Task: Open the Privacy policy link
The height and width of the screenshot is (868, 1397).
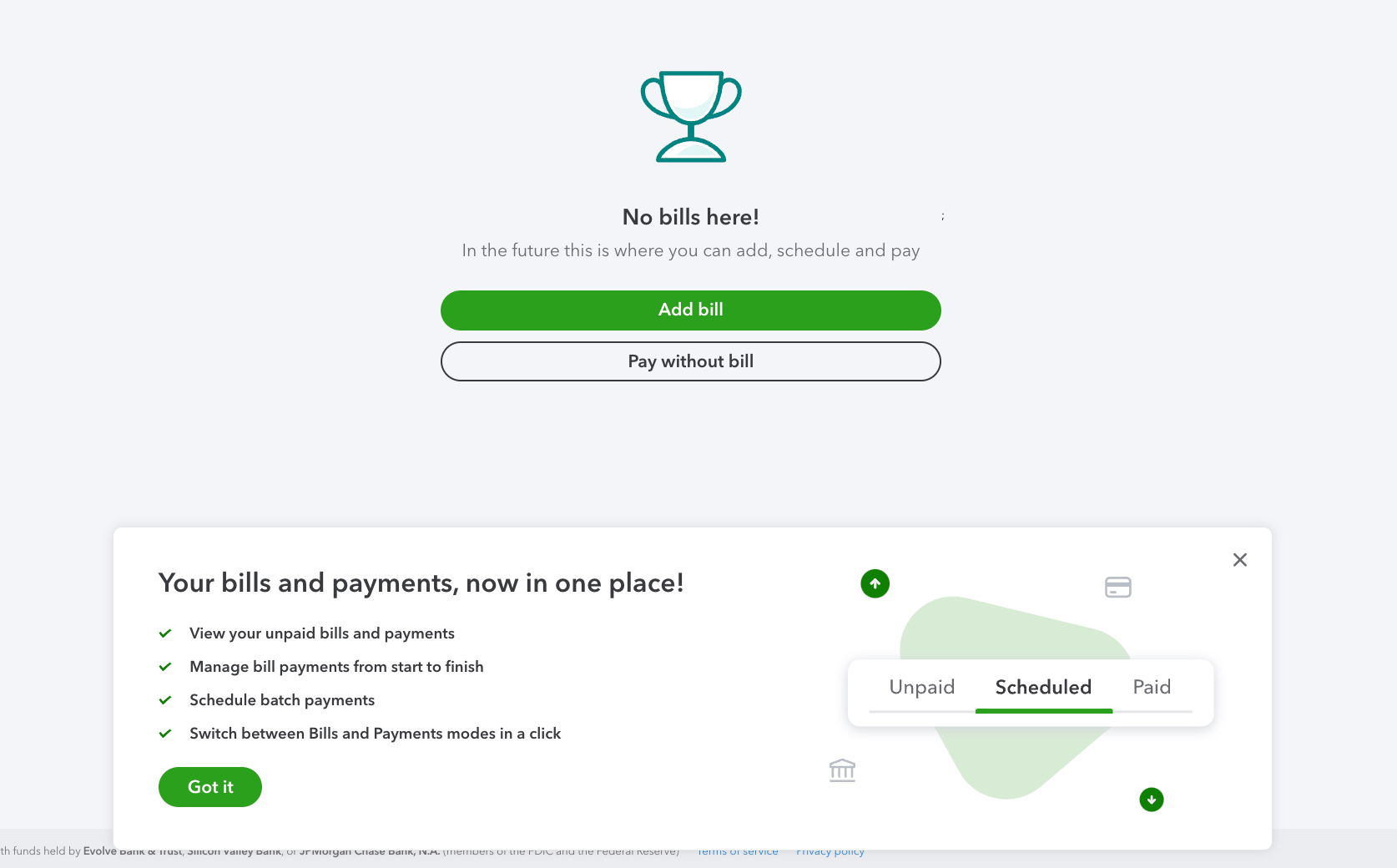Action: (830, 850)
